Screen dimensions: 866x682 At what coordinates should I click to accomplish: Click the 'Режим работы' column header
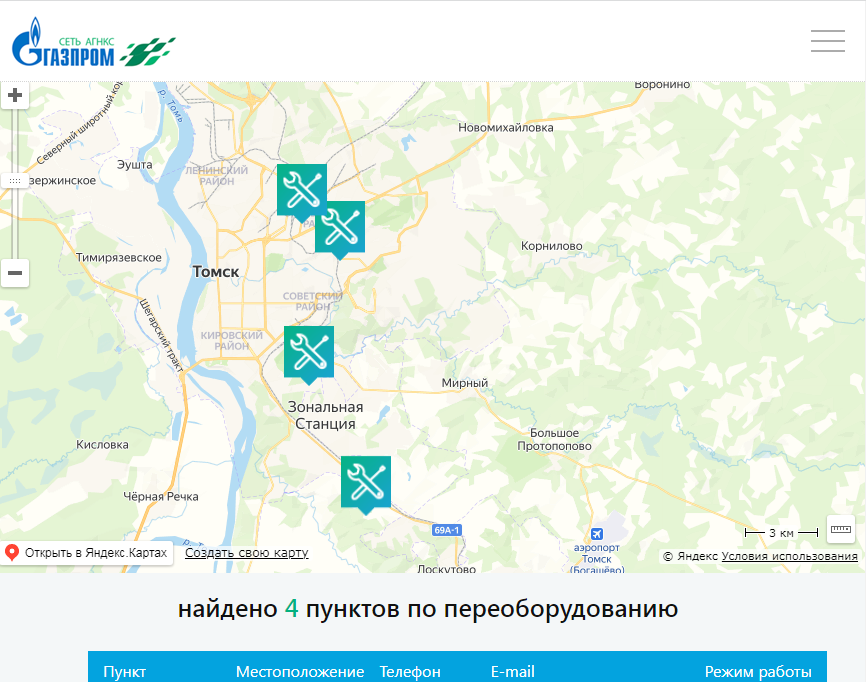tap(758, 672)
